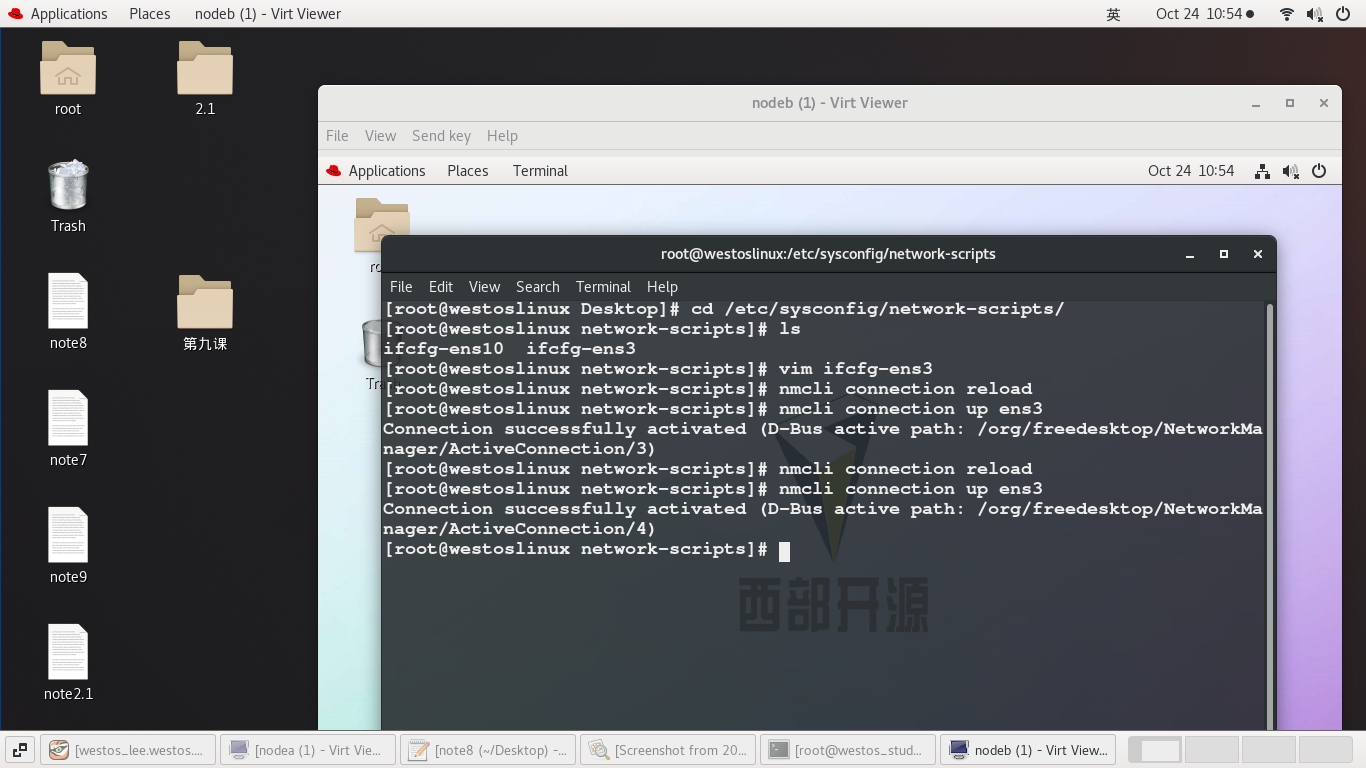Click the power icon in the guest top bar
The width and height of the screenshot is (1366, 768).
tap(1319, 170)
